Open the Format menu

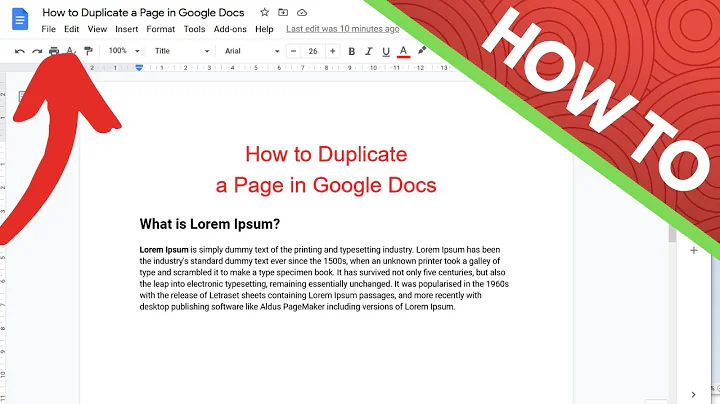point(161,29)
